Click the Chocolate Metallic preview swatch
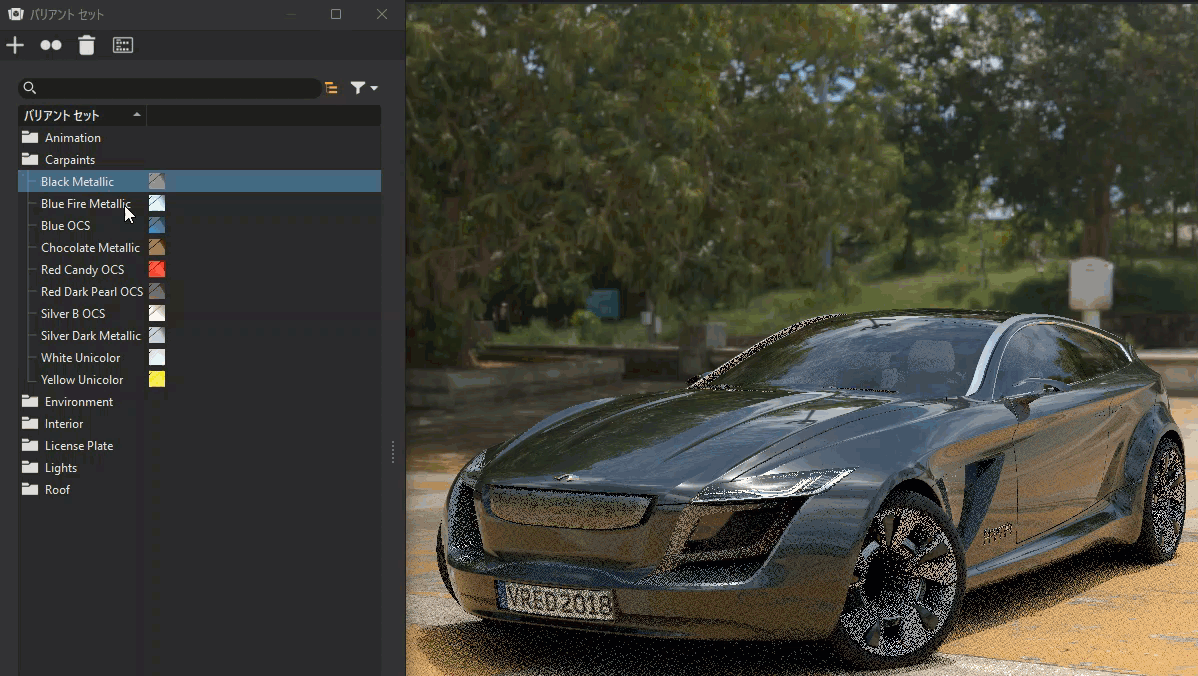The image size is (1198, 676). tap(157, 247)
